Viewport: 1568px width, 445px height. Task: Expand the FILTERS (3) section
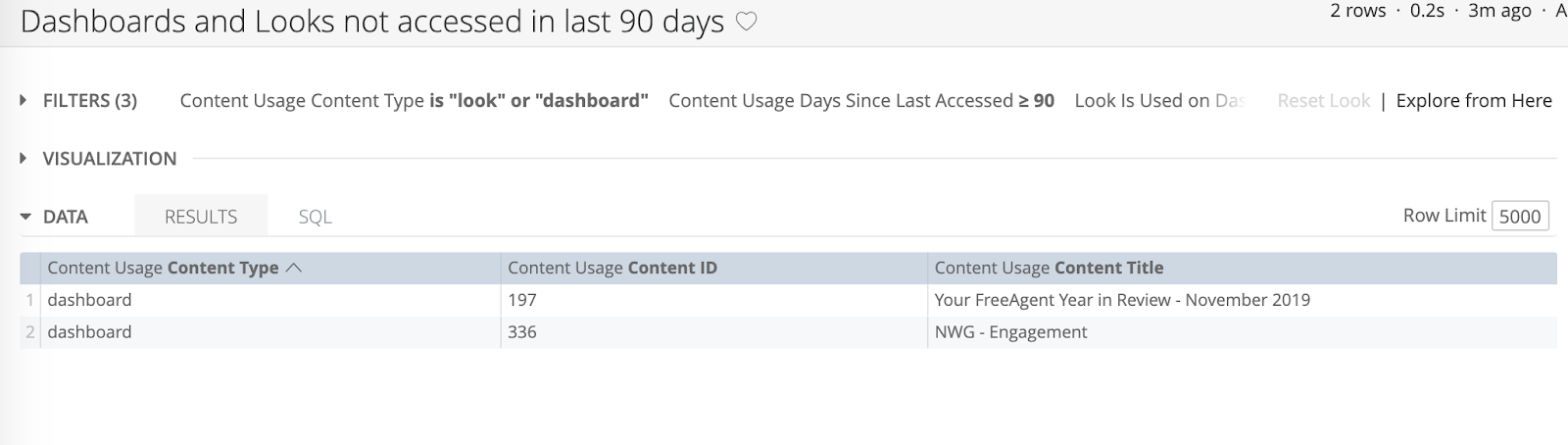point(79,101)
